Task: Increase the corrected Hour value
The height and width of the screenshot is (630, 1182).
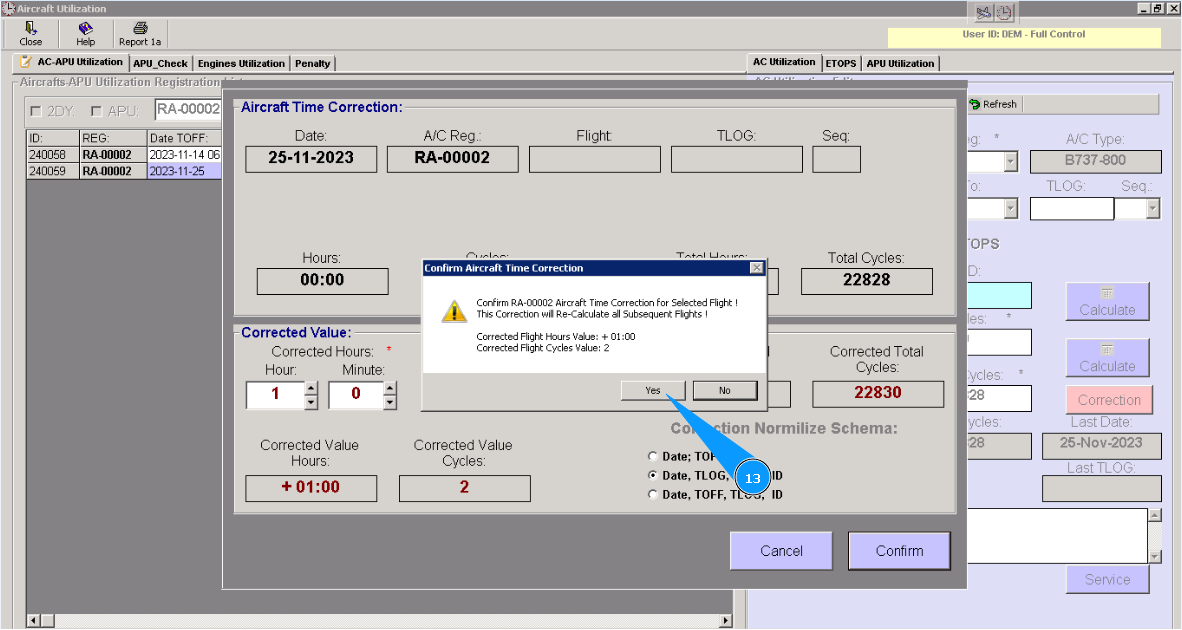Action: [311, 388]
